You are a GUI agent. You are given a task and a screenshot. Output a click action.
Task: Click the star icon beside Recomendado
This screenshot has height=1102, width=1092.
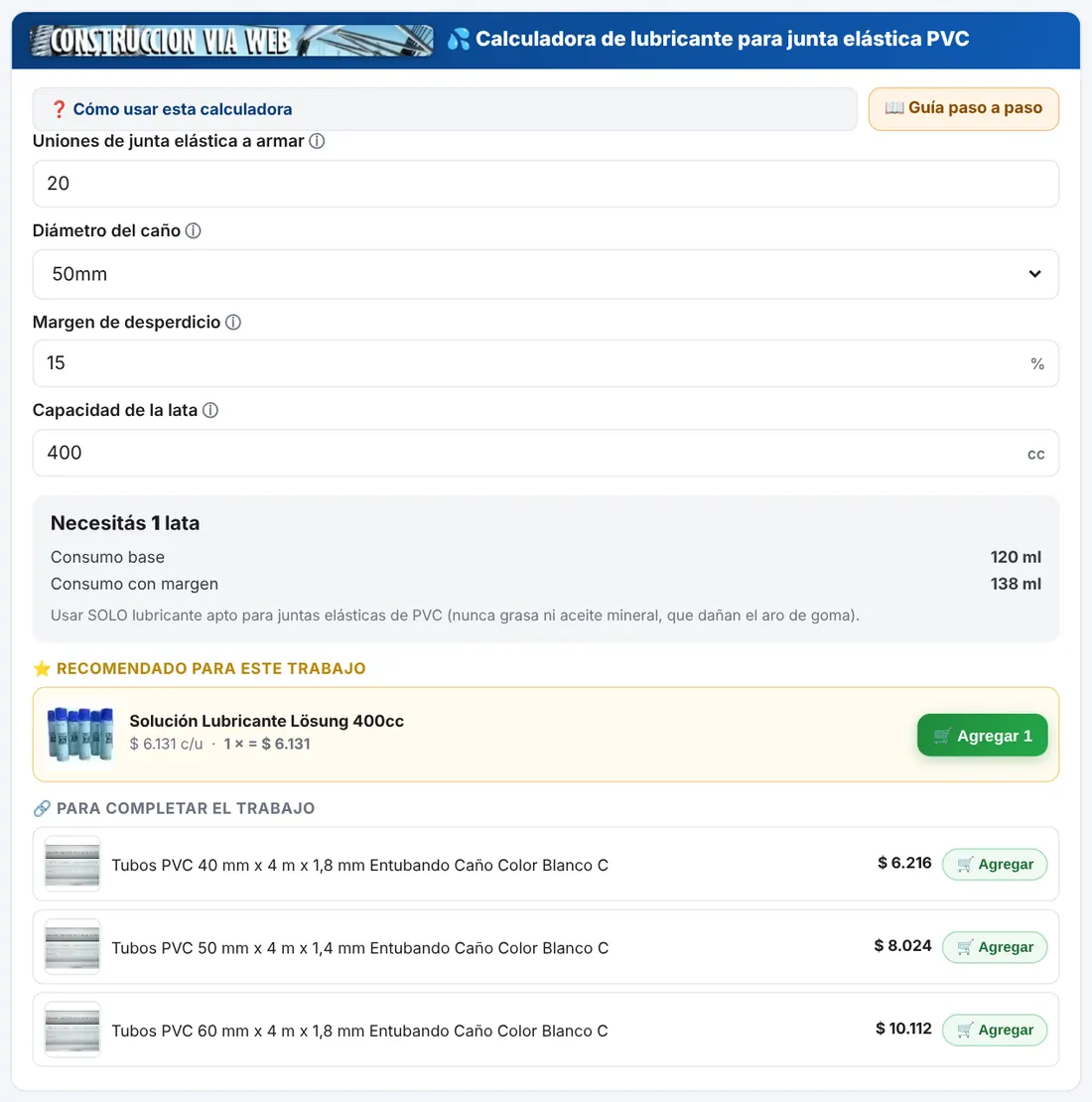click(42, 668)
